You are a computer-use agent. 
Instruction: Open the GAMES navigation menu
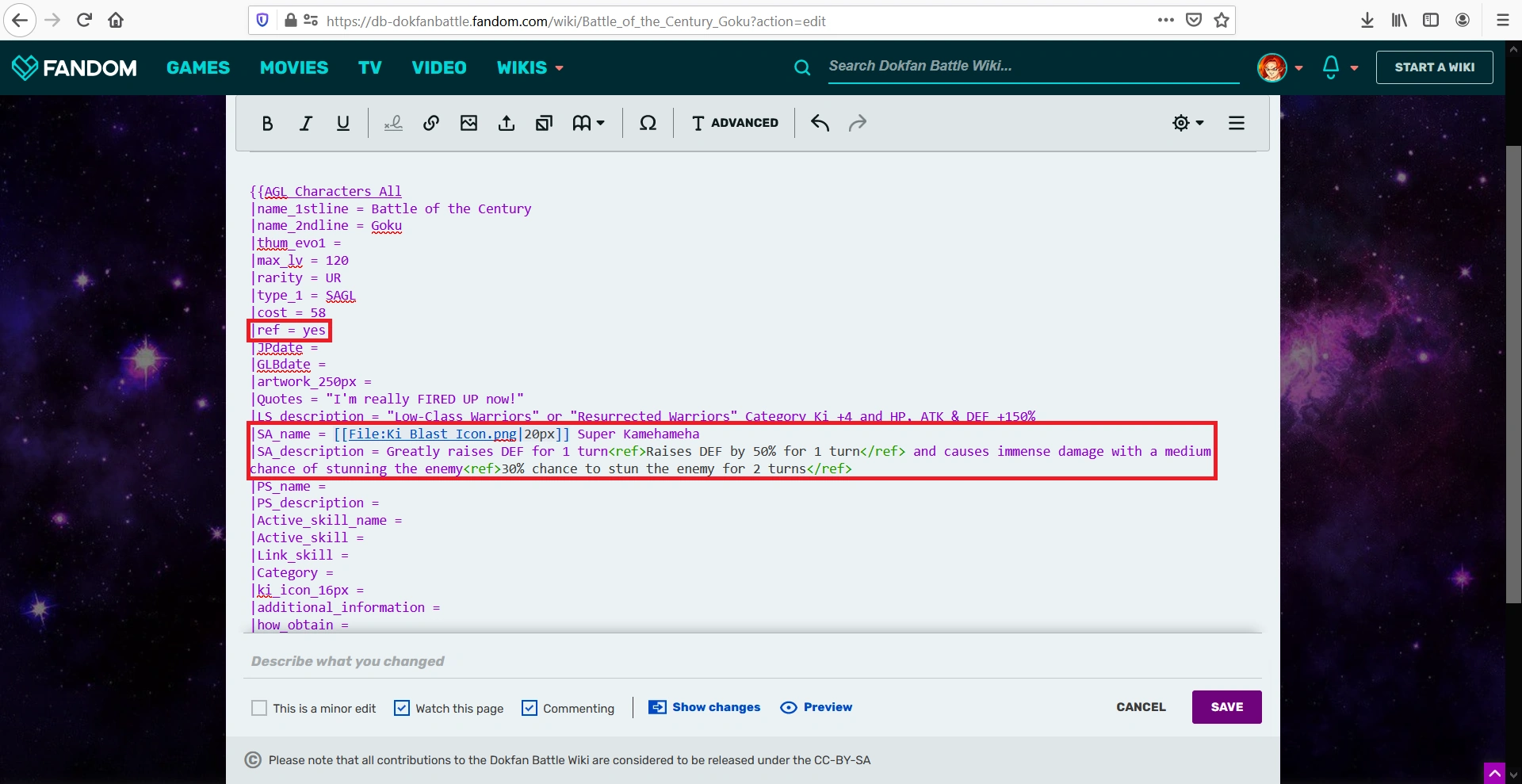198,68
